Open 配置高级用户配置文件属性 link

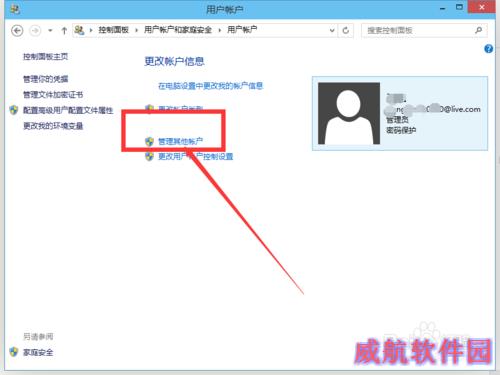68,110
